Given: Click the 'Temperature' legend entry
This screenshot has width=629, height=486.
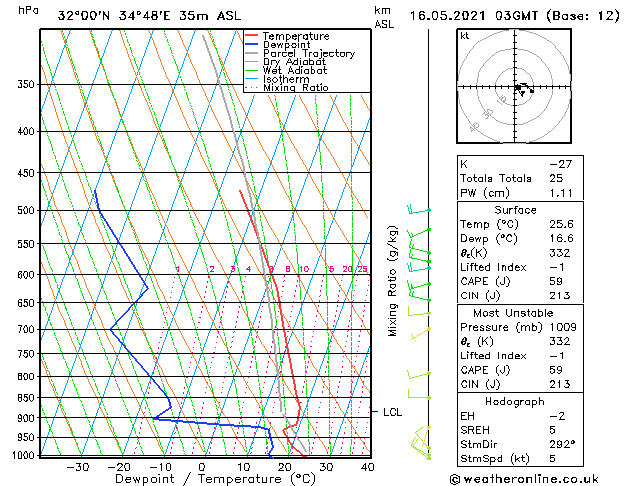Looking at the screenshot, I should [x=296, y=36].
